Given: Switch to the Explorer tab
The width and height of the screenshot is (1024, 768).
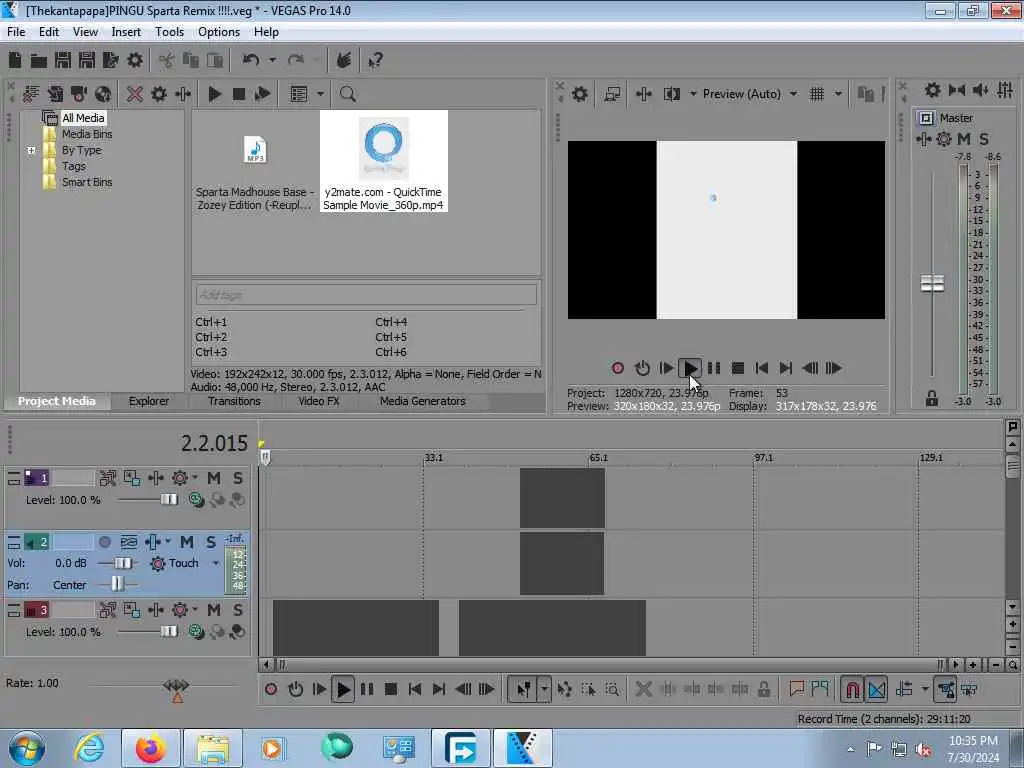Looking at the screenshot, I should pyautogui.click(x=148, y=401).
